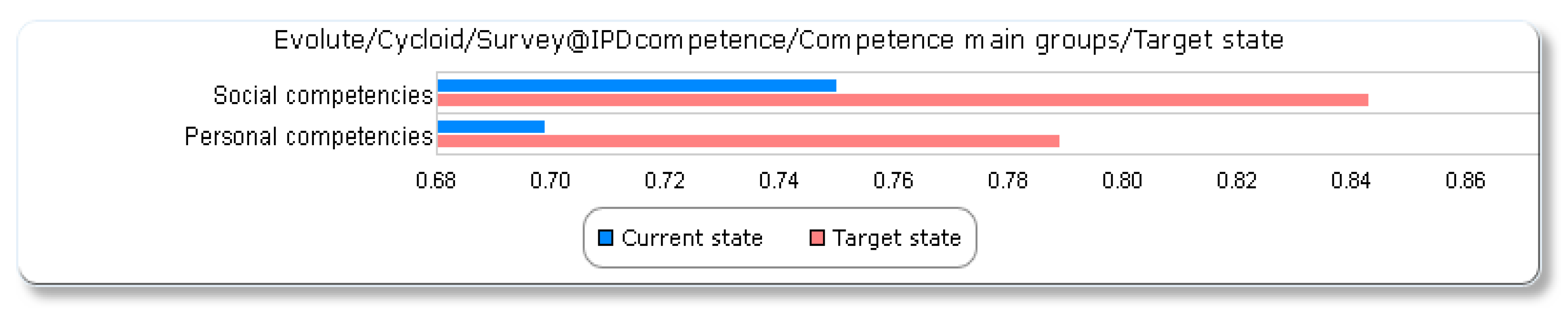Click the 0.78 axis tick label

pos(1008,181)
